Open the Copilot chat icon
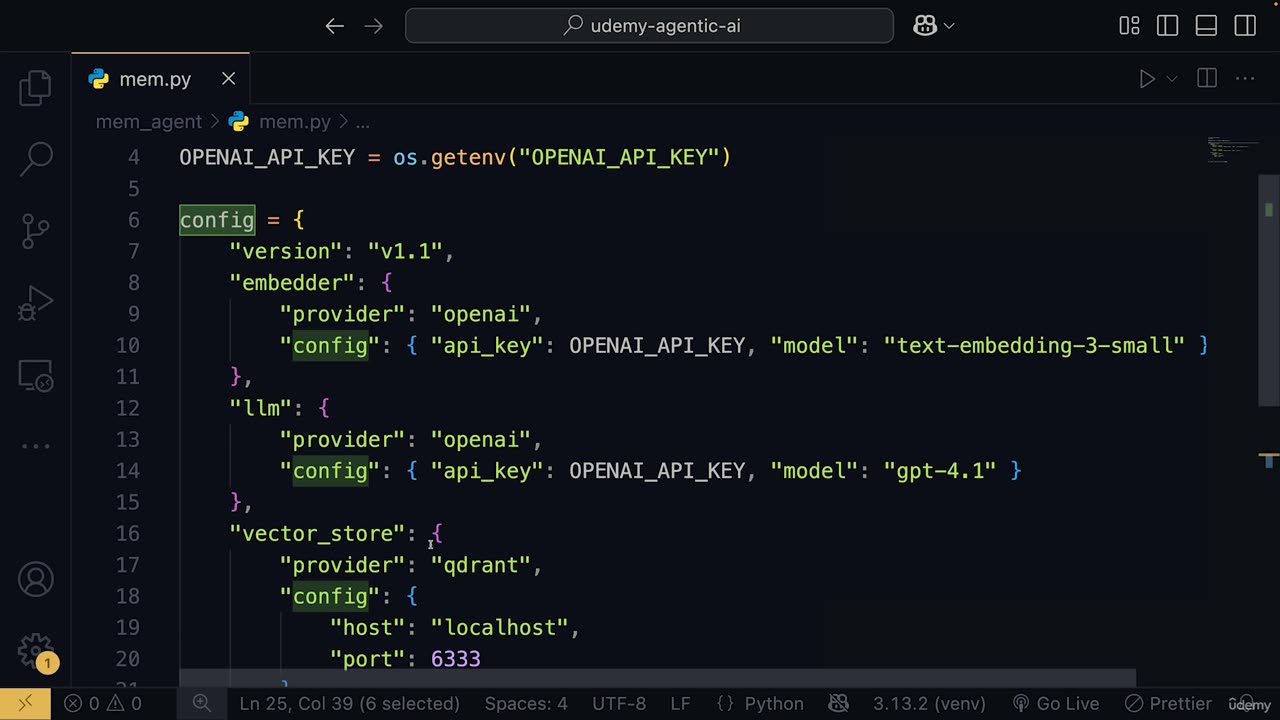Viewport: 1280px width, 720px height. coord(925,26)
